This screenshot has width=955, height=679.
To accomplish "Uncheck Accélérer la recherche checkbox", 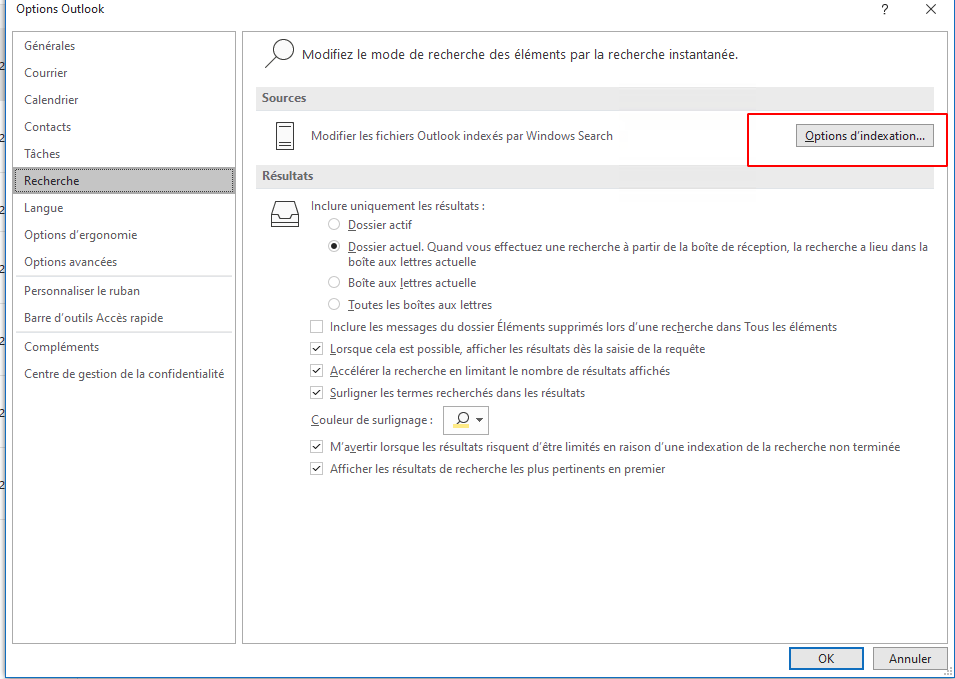I will point(317,371).
